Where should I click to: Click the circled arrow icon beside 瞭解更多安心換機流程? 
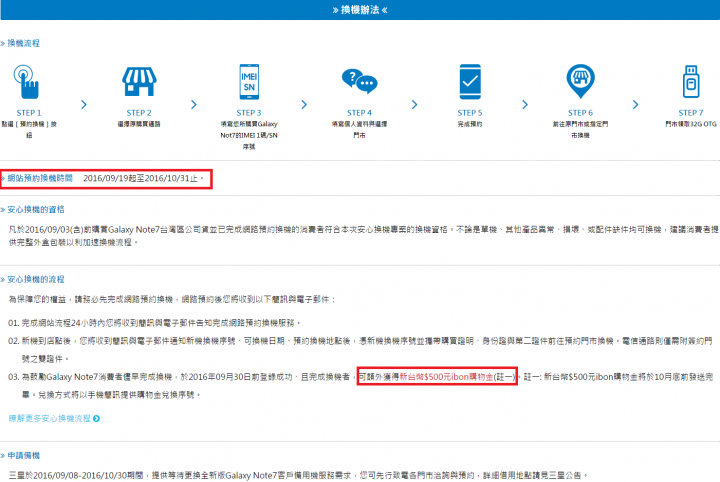96,419
